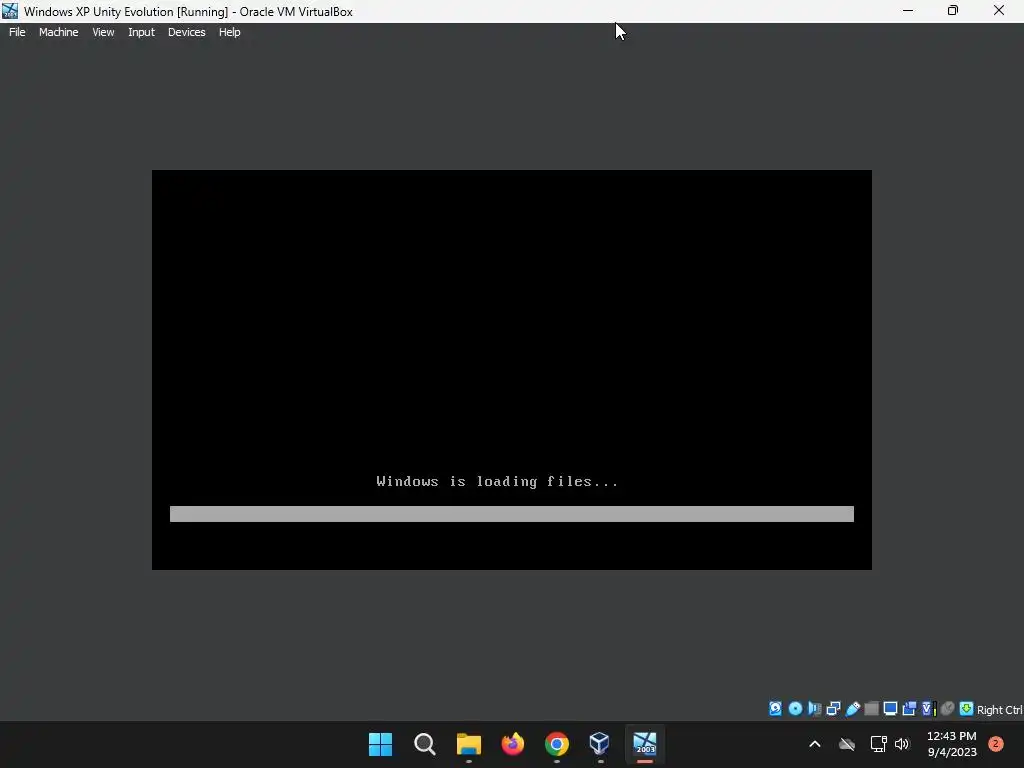Image resolution: width=1024 pixels, height=768 pixels.
Task: Click the Right Ctrl host key label
Action: point(999,710)
